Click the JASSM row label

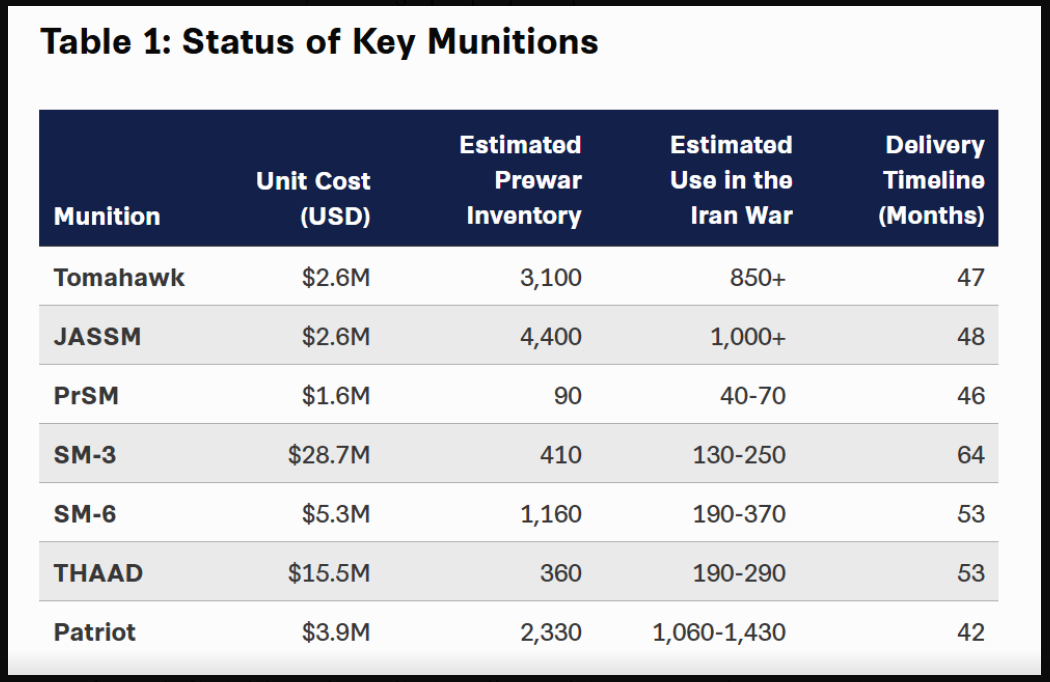[x=97, y=336]
